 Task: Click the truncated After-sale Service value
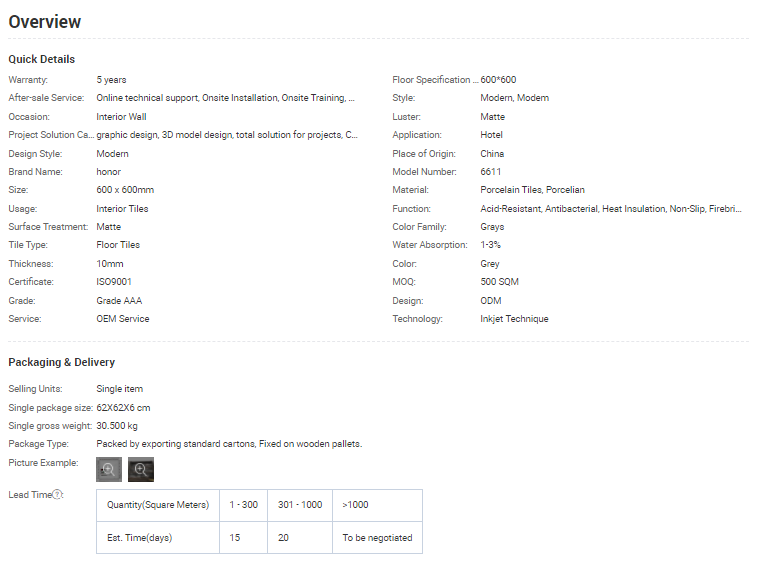225,98
